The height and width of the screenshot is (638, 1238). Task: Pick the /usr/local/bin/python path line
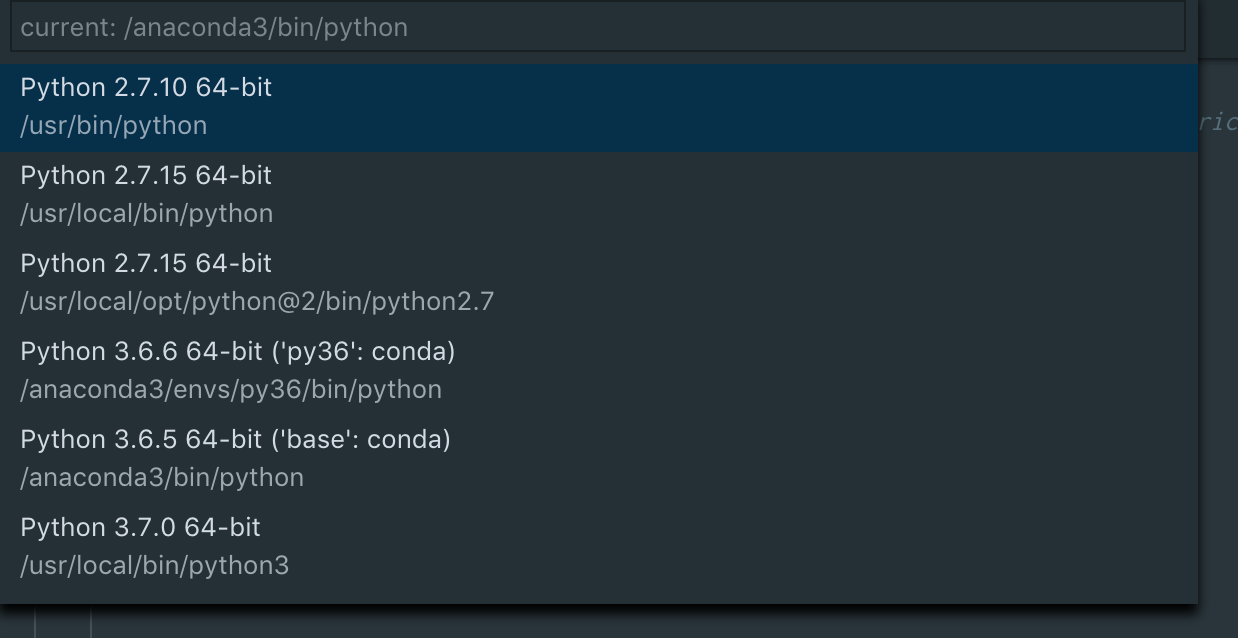[146, 214]
